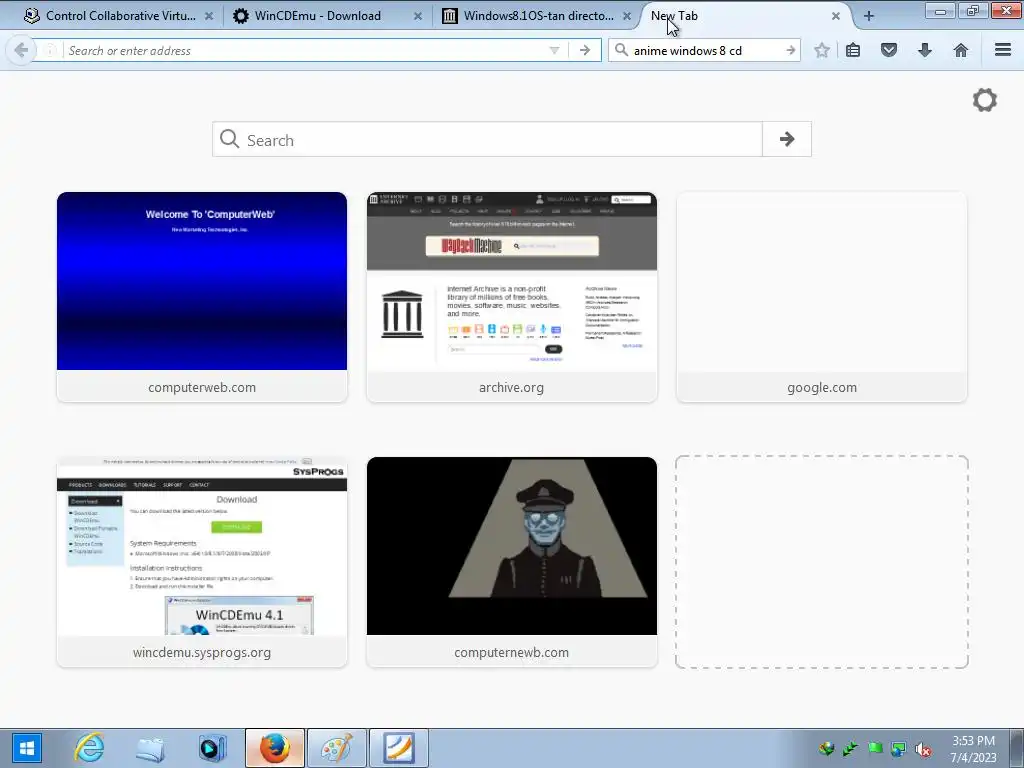Open new tab page settings gear

pos(984,100)
